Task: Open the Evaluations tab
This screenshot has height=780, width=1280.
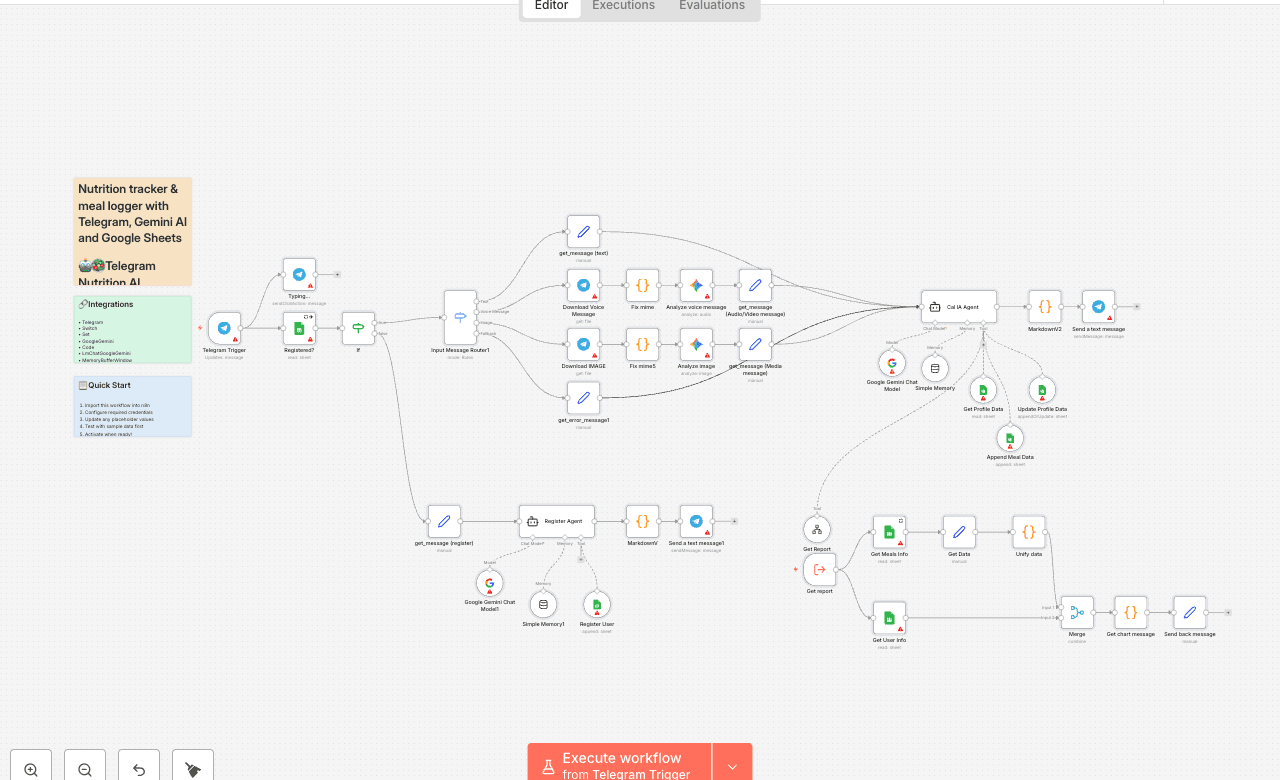Action: tap(711, 6)
